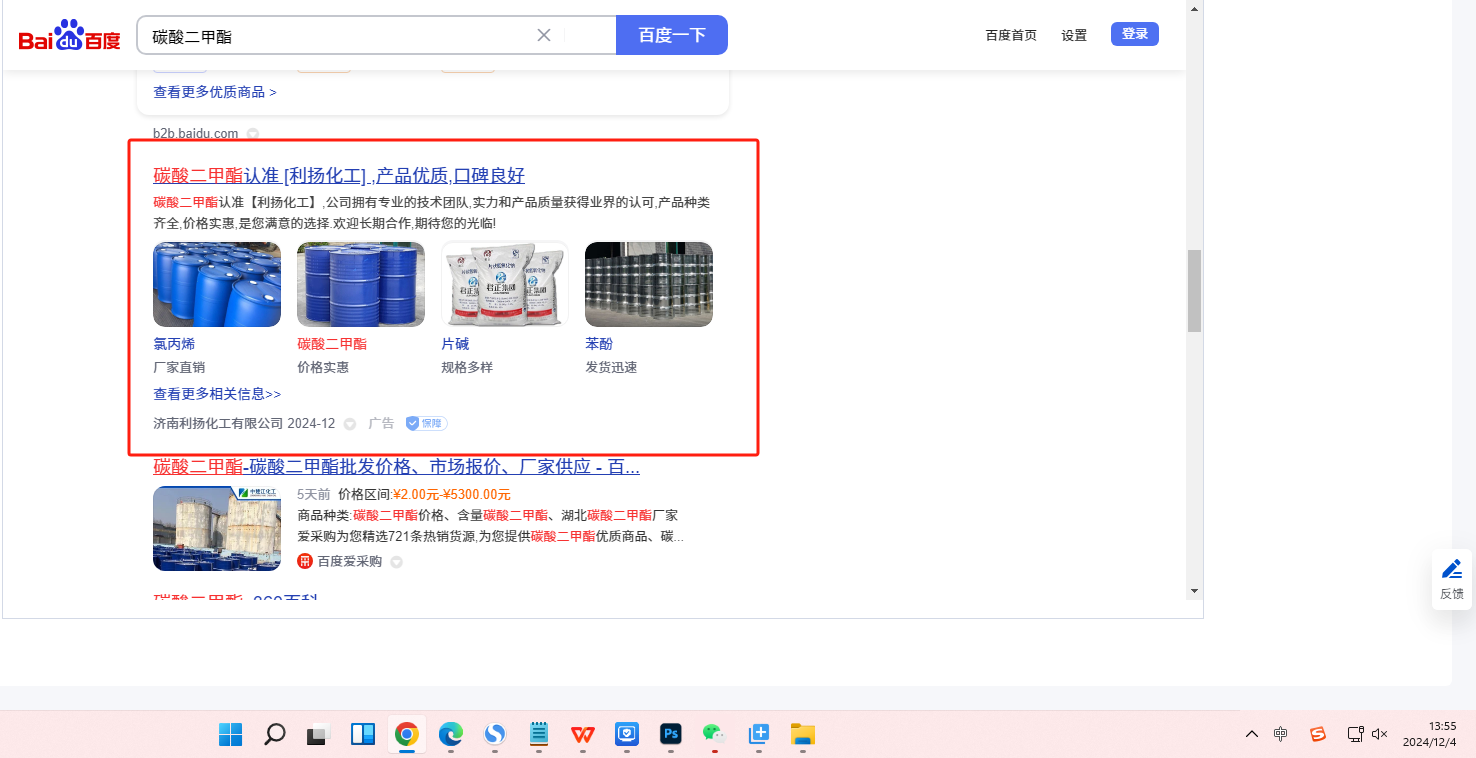Click the 厂家直销 caption
The height and width of the screenshot is (758, 1476).
(179, 367)
